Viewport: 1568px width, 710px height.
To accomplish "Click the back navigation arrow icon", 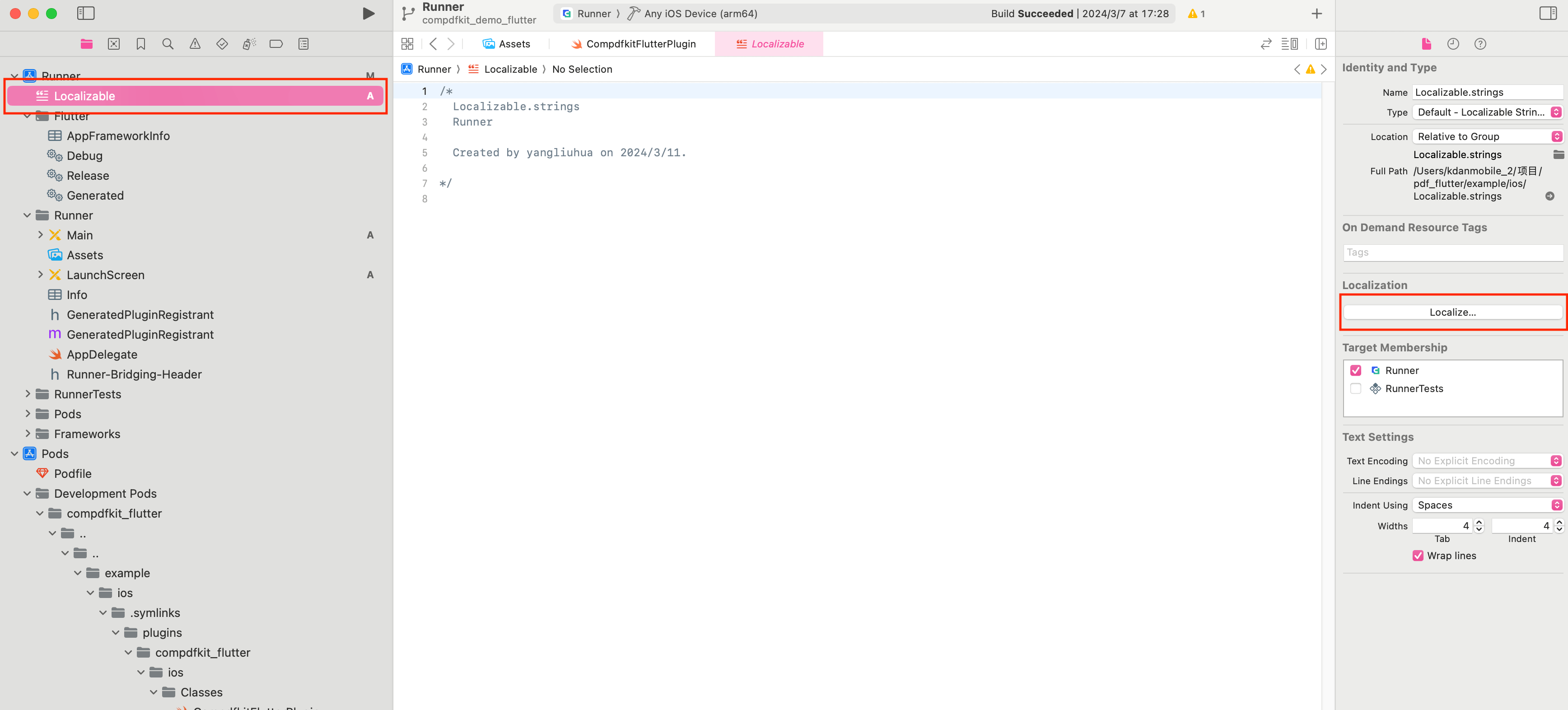I will (x=433, y=44).
